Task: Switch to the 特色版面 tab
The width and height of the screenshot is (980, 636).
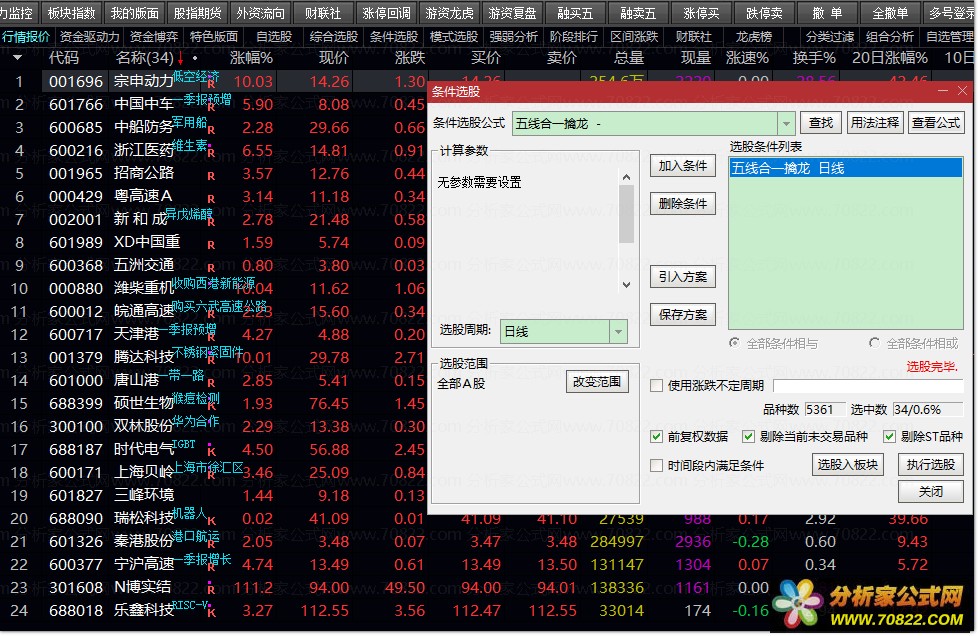Action: (x=214, y=37)
